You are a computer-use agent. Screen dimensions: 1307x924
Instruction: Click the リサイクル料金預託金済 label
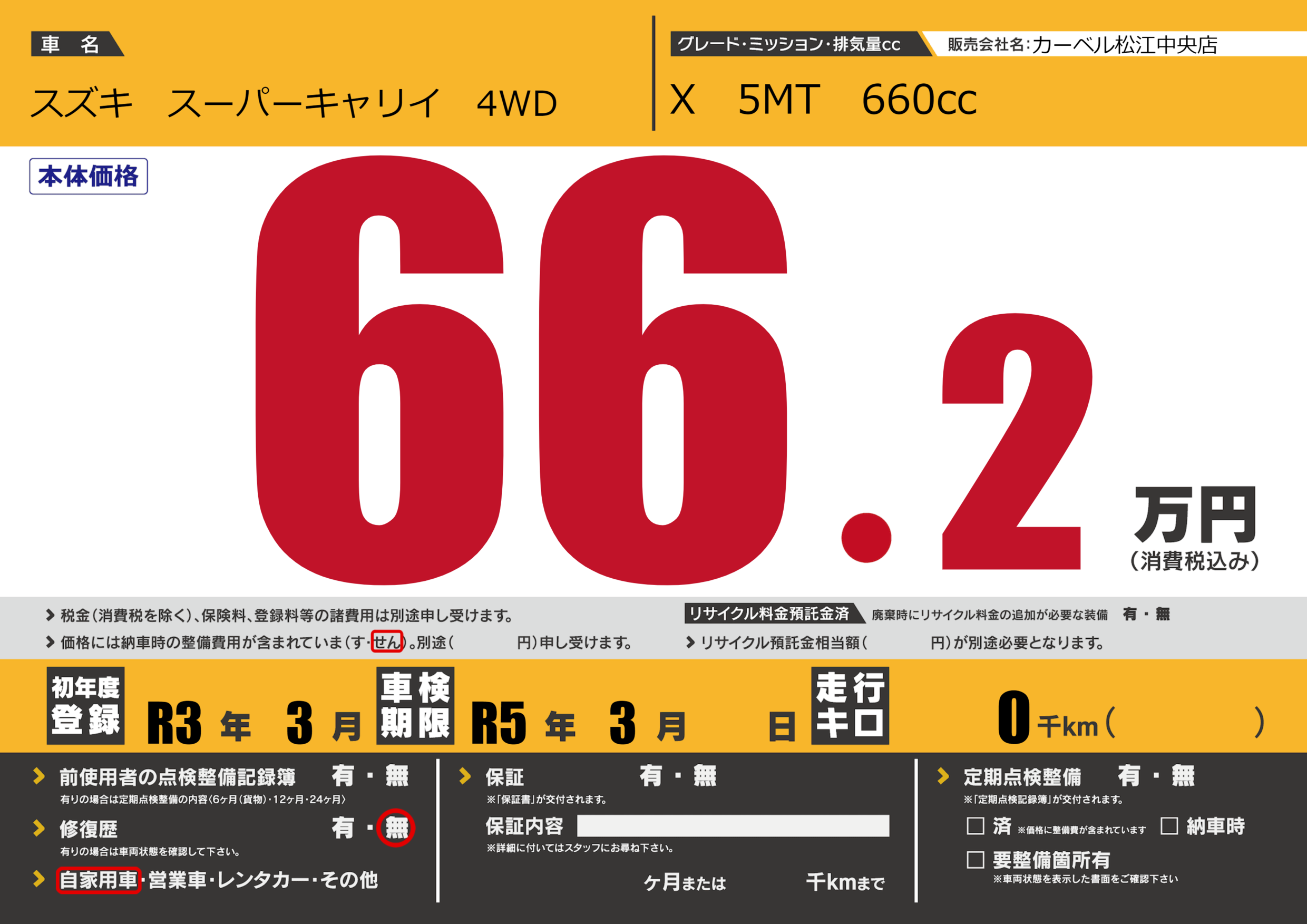[769, 614]
